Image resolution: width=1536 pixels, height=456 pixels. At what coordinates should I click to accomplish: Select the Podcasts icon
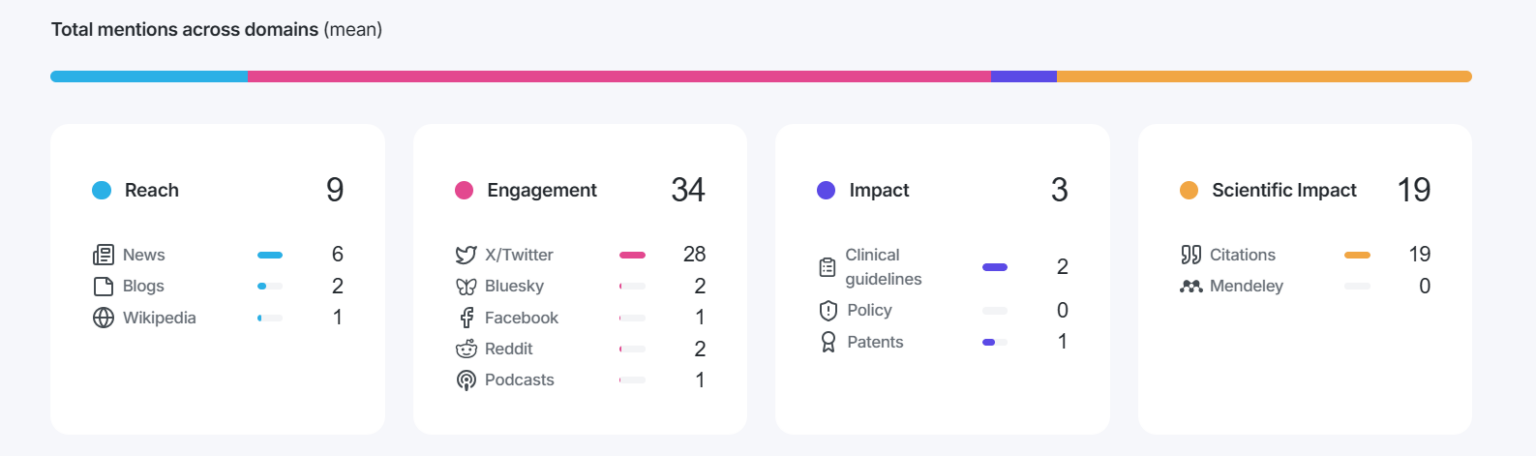pyautogui.click(x=466, y=380)
